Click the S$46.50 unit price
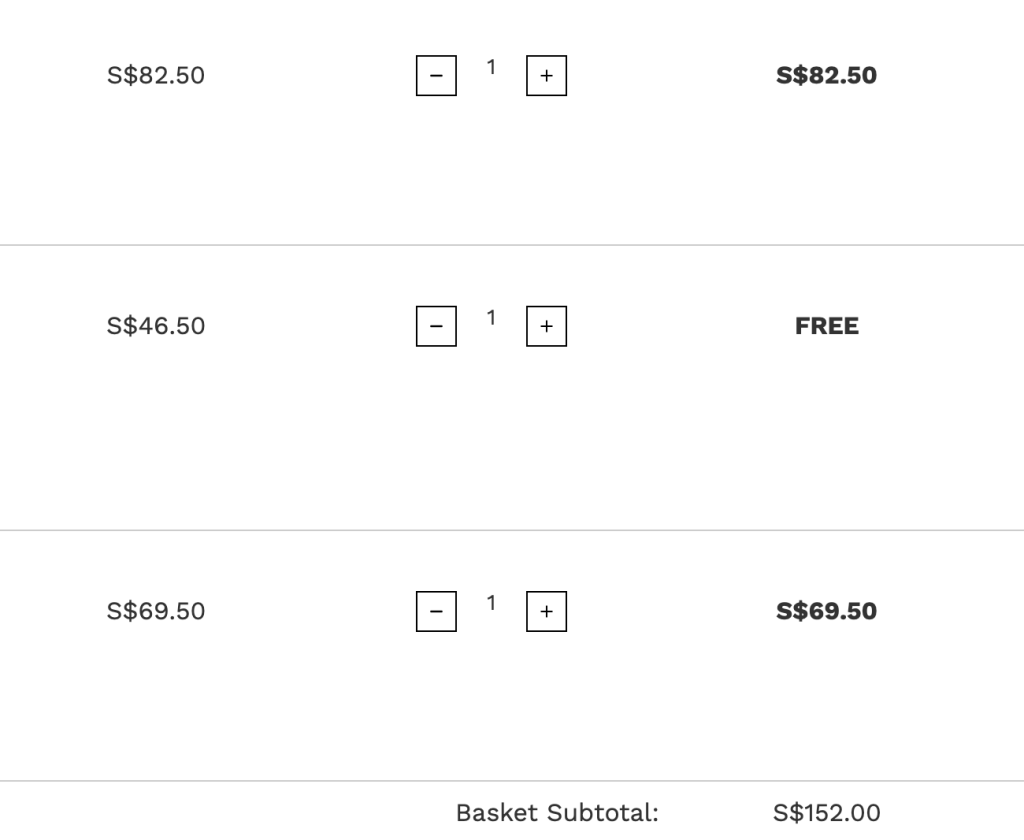1024x840 pixels. 156,326
